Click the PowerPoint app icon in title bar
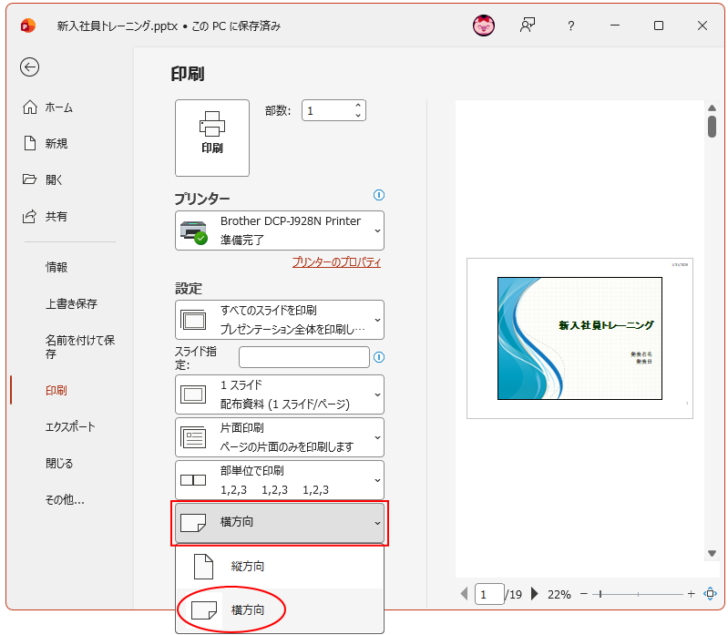The image size is (728, 635). 28,26
